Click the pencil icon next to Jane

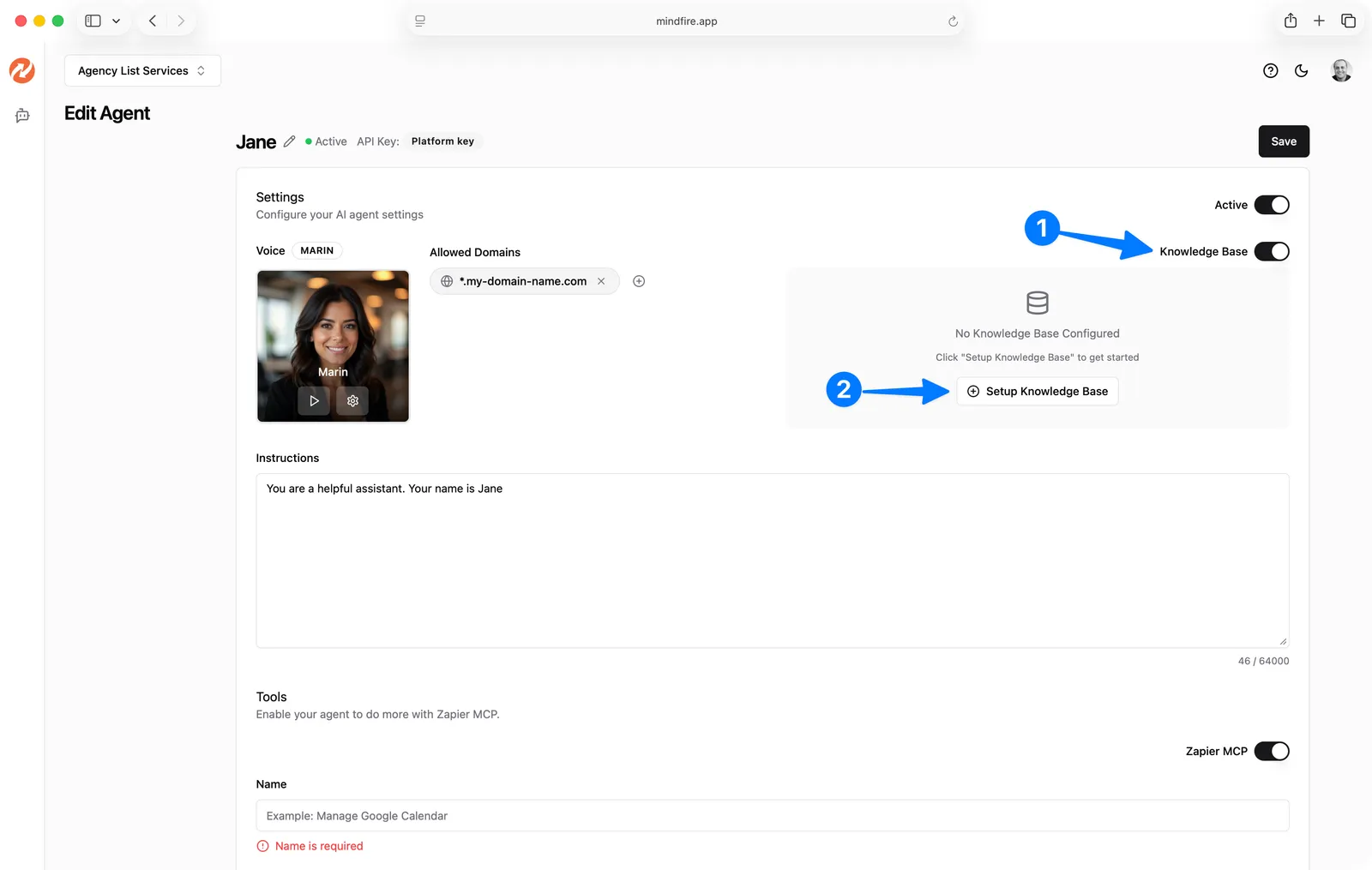click(290, 141)
